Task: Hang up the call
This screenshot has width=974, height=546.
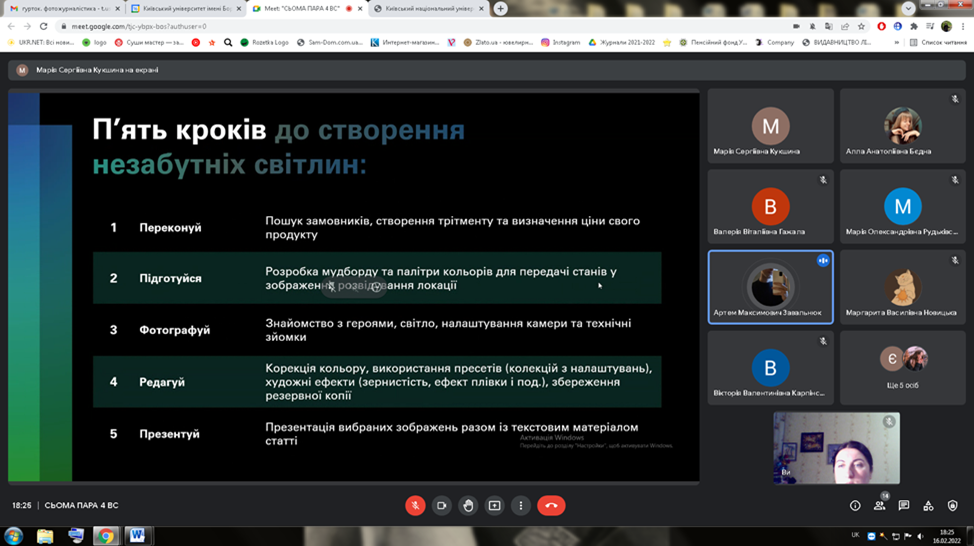Action: pyautogui.click(x=551, y=506)
